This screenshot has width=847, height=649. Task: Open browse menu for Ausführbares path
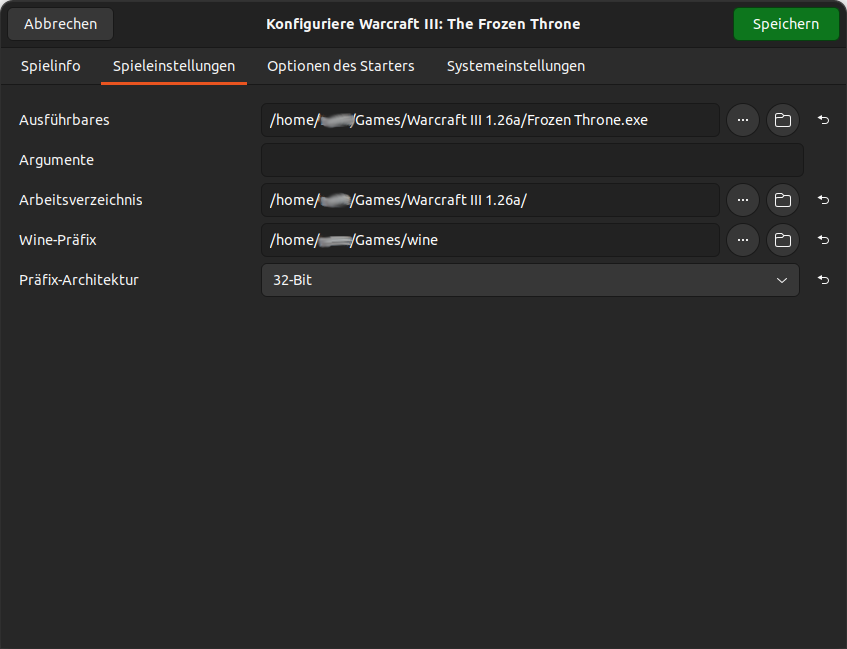point(742,120)
